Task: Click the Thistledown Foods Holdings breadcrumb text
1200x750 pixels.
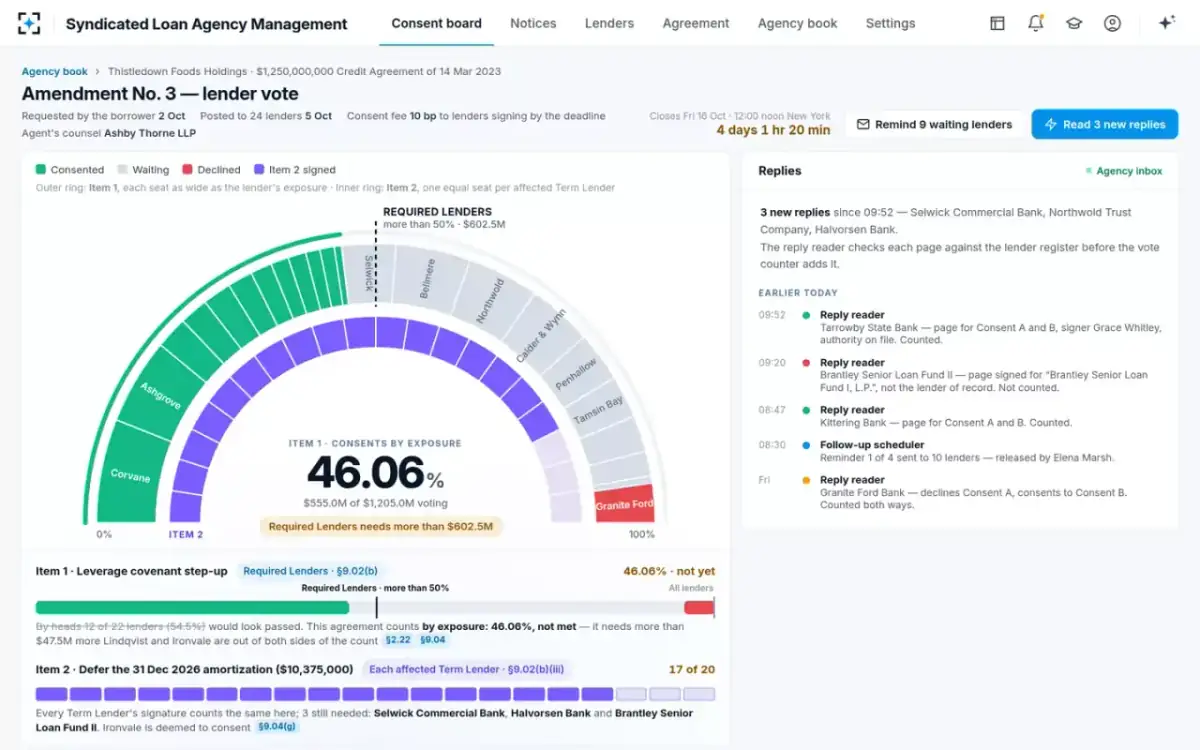Action: tap(178, 72)
